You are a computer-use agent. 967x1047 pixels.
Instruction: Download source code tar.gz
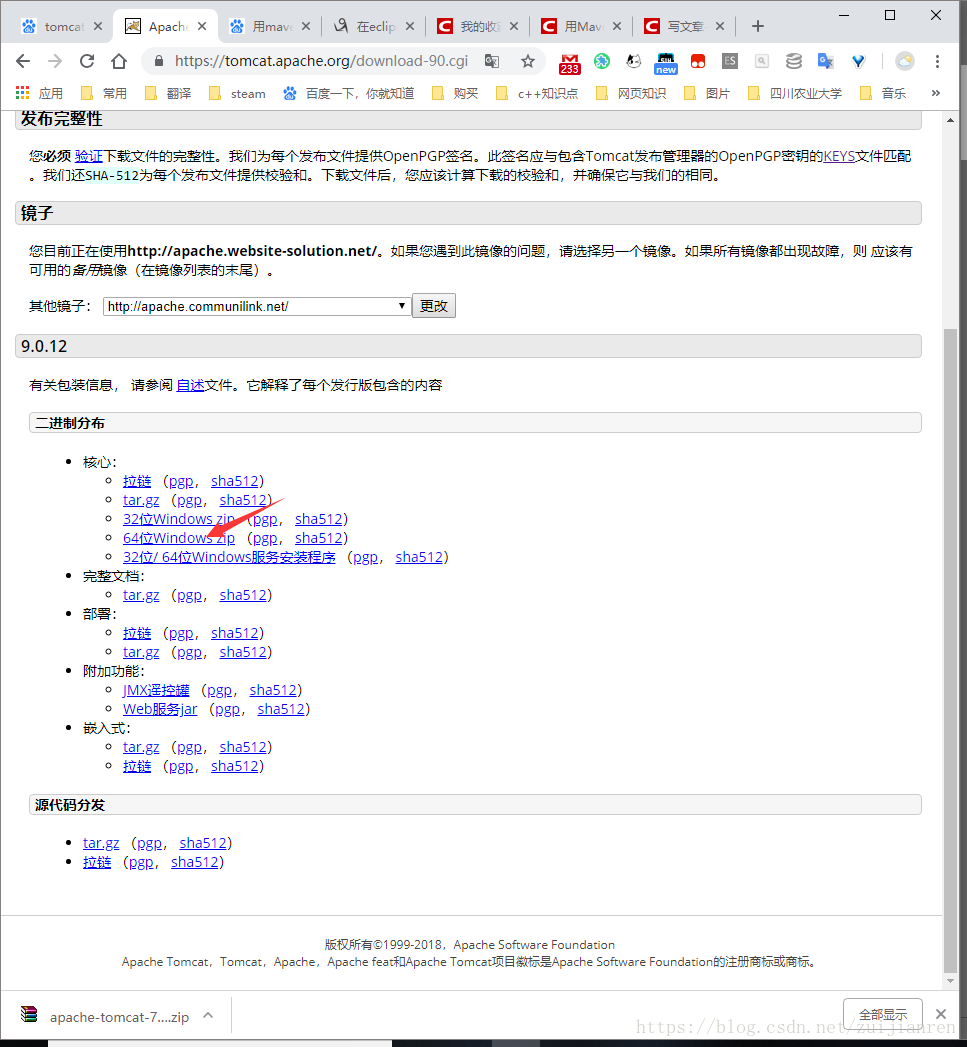(x=101, y=843)
